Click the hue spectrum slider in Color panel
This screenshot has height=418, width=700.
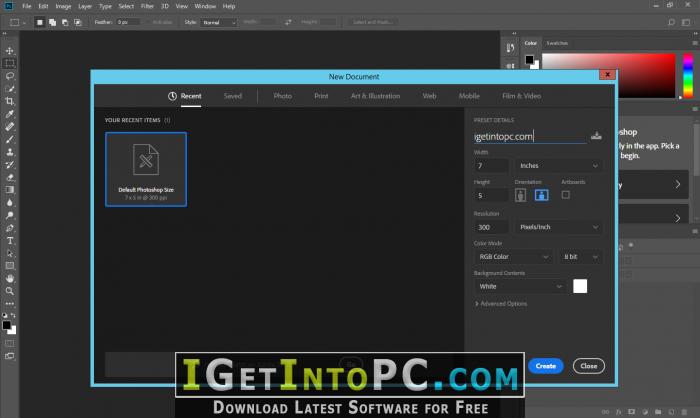click(x=688, y=76)
